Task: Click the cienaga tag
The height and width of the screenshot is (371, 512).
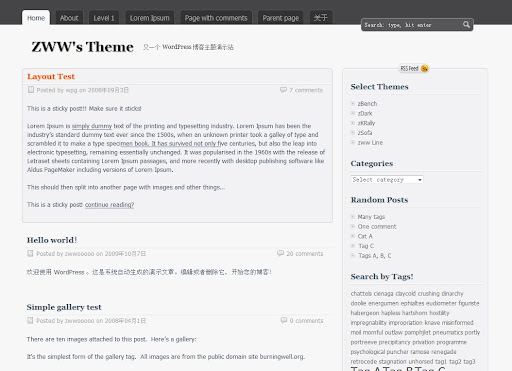Action: coord(383,293)
